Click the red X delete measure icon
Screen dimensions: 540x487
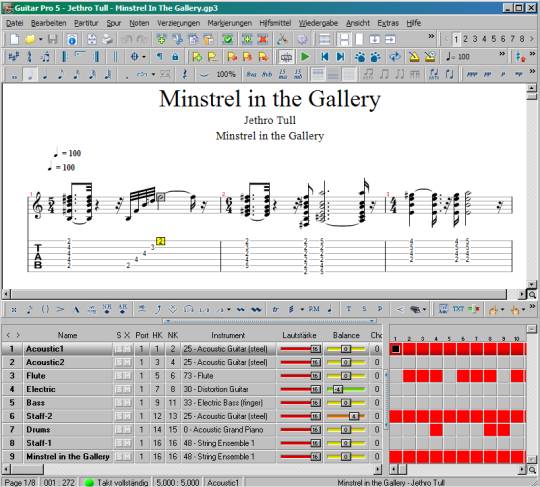tap(263, 39)
